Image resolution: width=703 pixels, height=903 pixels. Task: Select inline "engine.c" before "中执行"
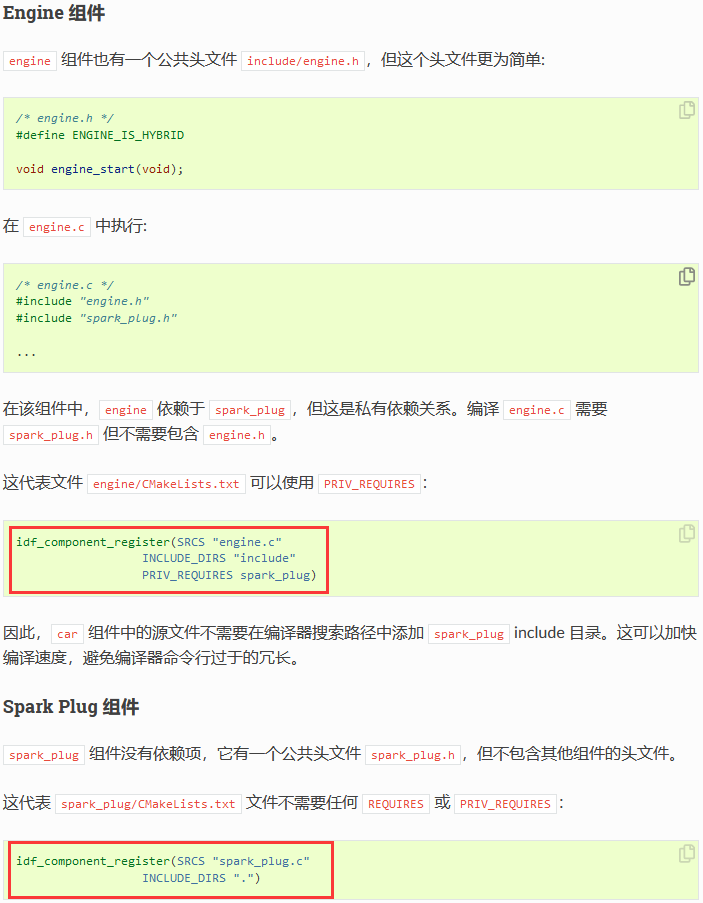[57, 227]
